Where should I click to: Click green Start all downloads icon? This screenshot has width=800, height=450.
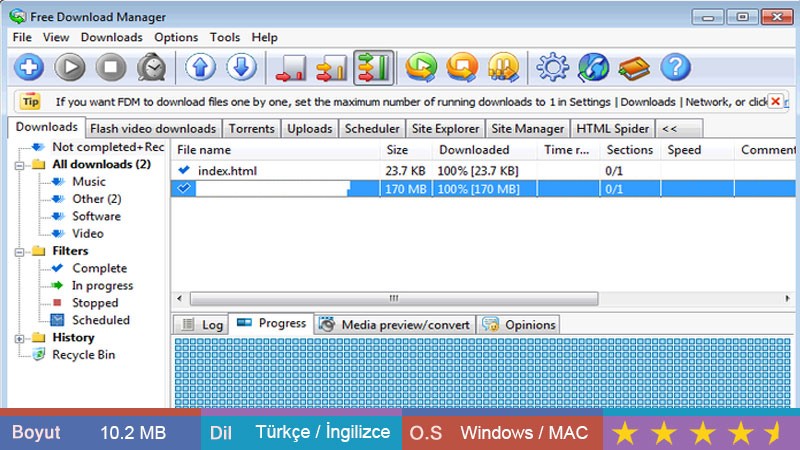(421, 67)
